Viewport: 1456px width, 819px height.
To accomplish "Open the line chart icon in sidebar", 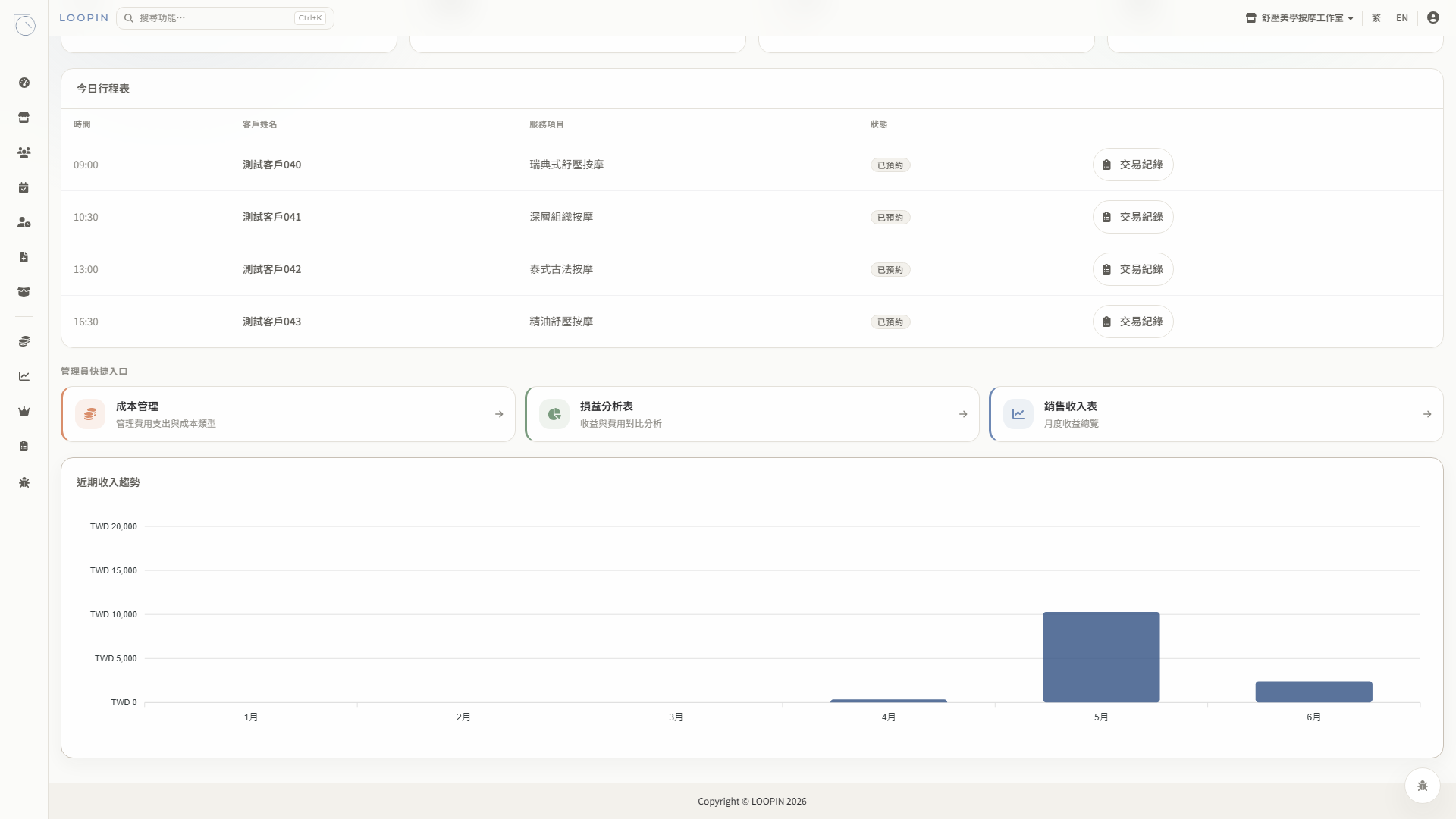I will pos(24,376).
